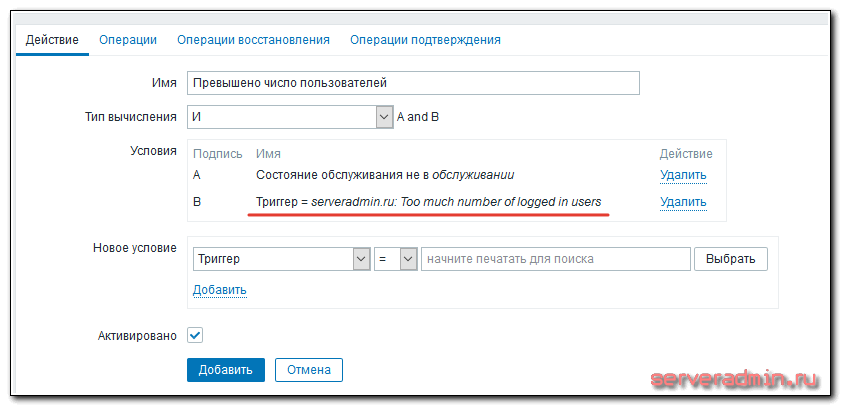Toggle the Активировано checkbox
Viewport: 842px width, 407px height.
(195, 336)
